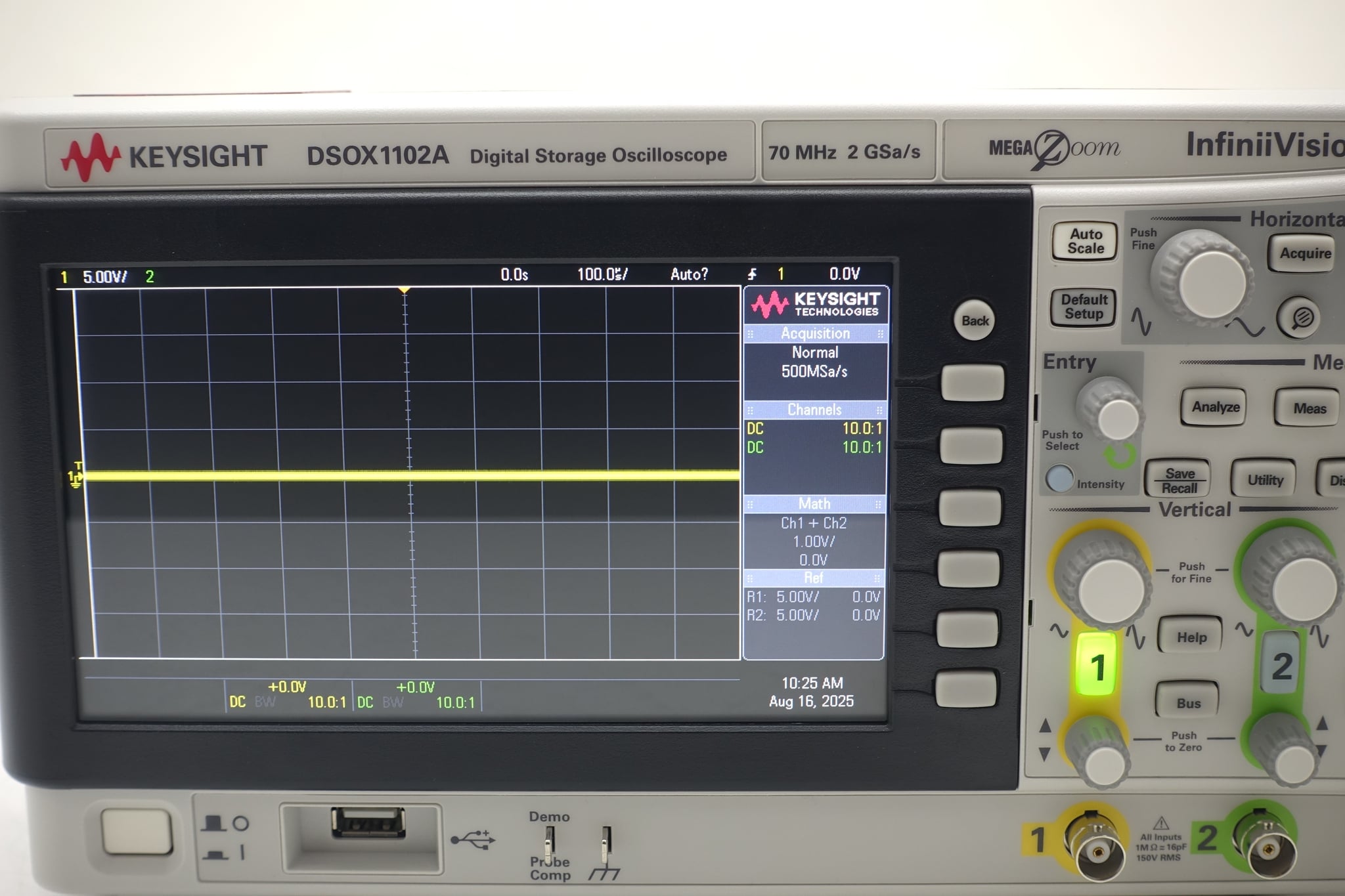
Task: Tap the 5.00V/ channel 1 scale readout
Action: click(x=105, y=276)
